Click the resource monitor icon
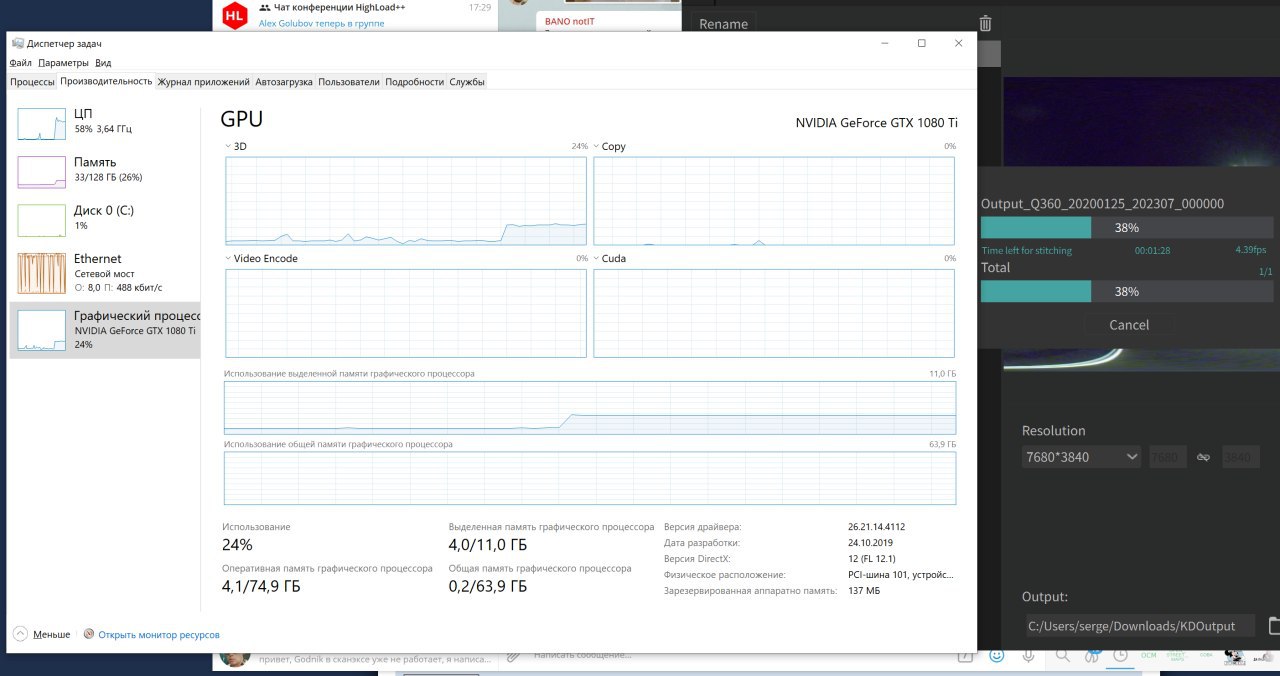Screen dimensions: 1280x676 point(89,634)
